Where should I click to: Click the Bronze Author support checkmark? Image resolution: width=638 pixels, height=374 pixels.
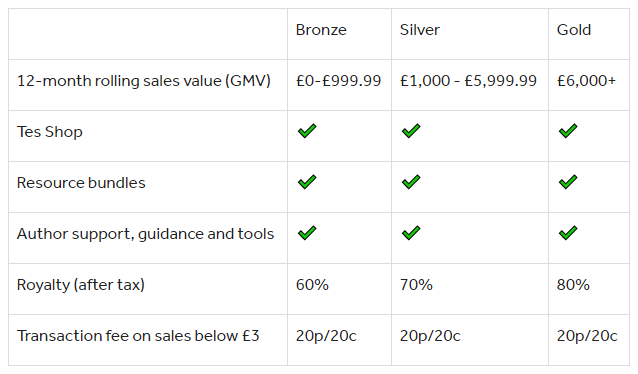coord(307,233)
